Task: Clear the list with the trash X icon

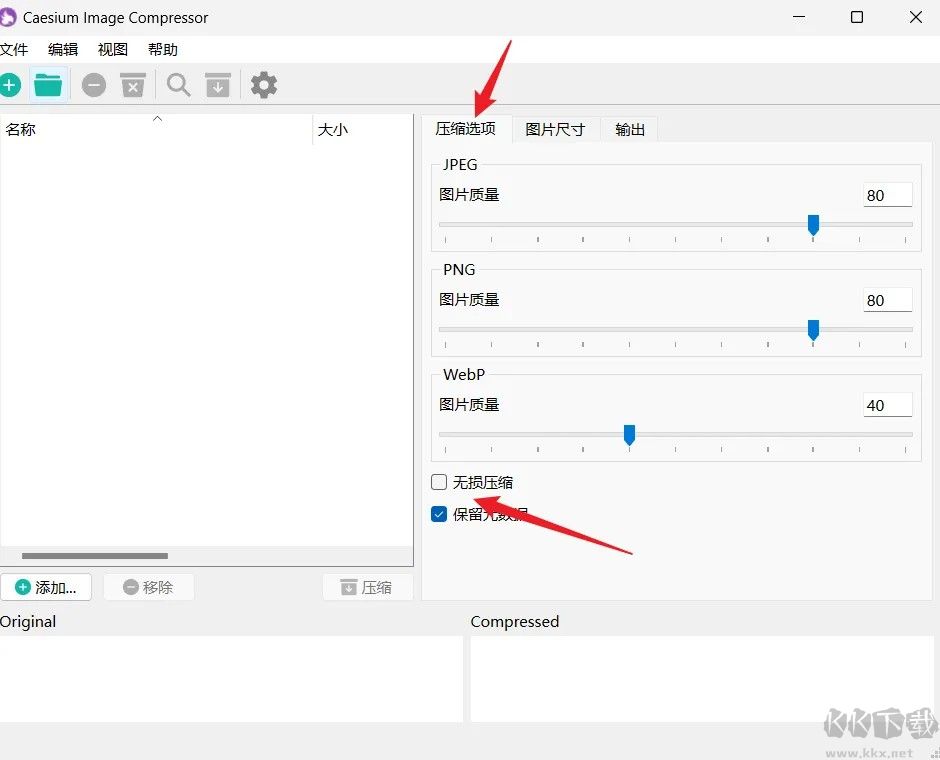Action: coord(133,85)
